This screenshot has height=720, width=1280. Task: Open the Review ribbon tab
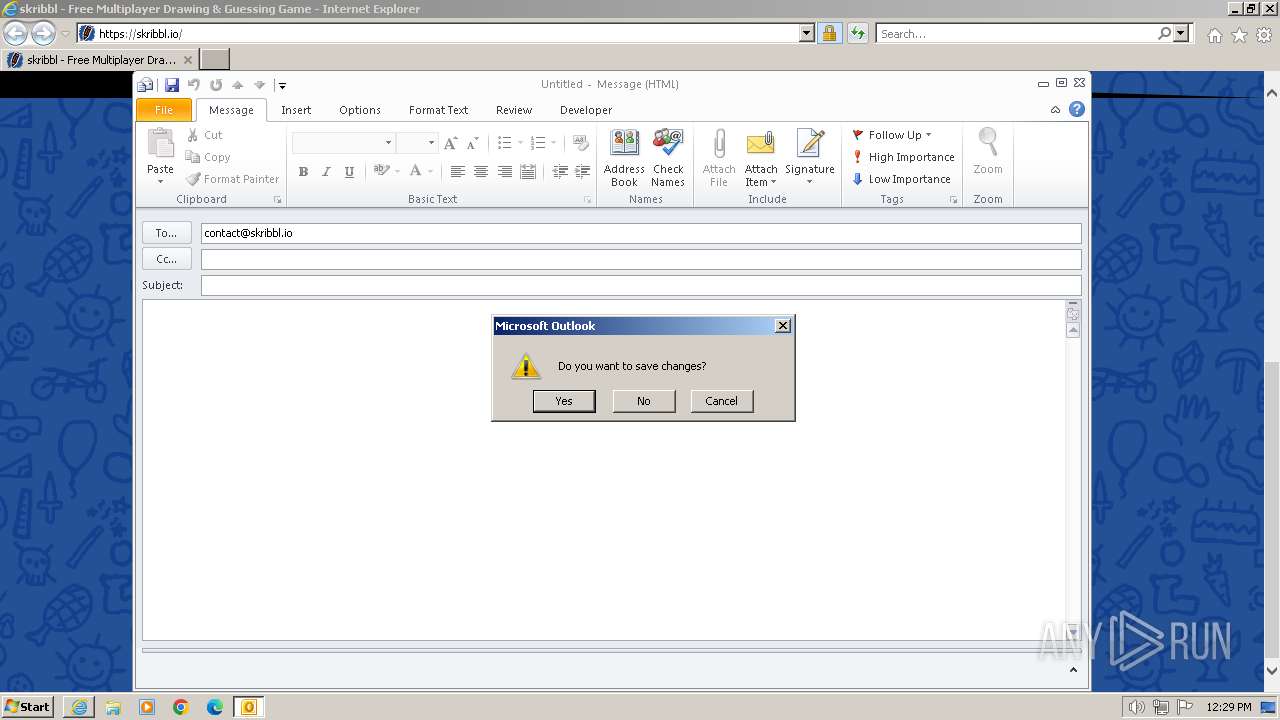pos(514,110)
